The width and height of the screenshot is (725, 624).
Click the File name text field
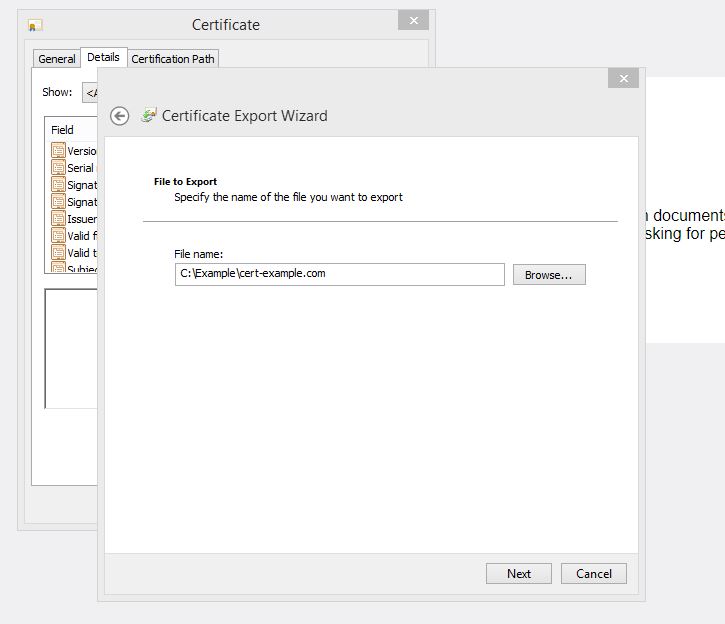339,274
